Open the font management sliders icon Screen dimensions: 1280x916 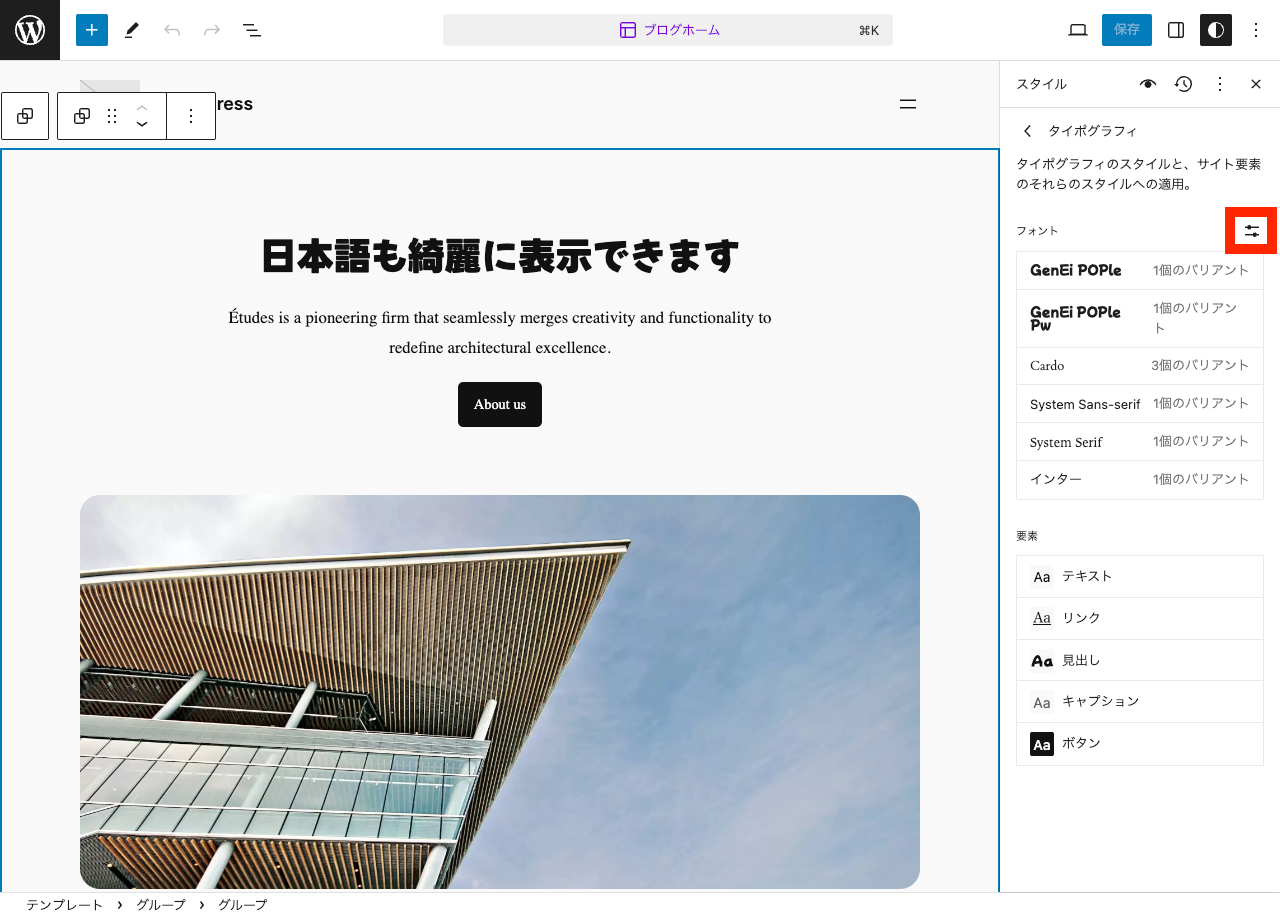(x=1252, y=231)
